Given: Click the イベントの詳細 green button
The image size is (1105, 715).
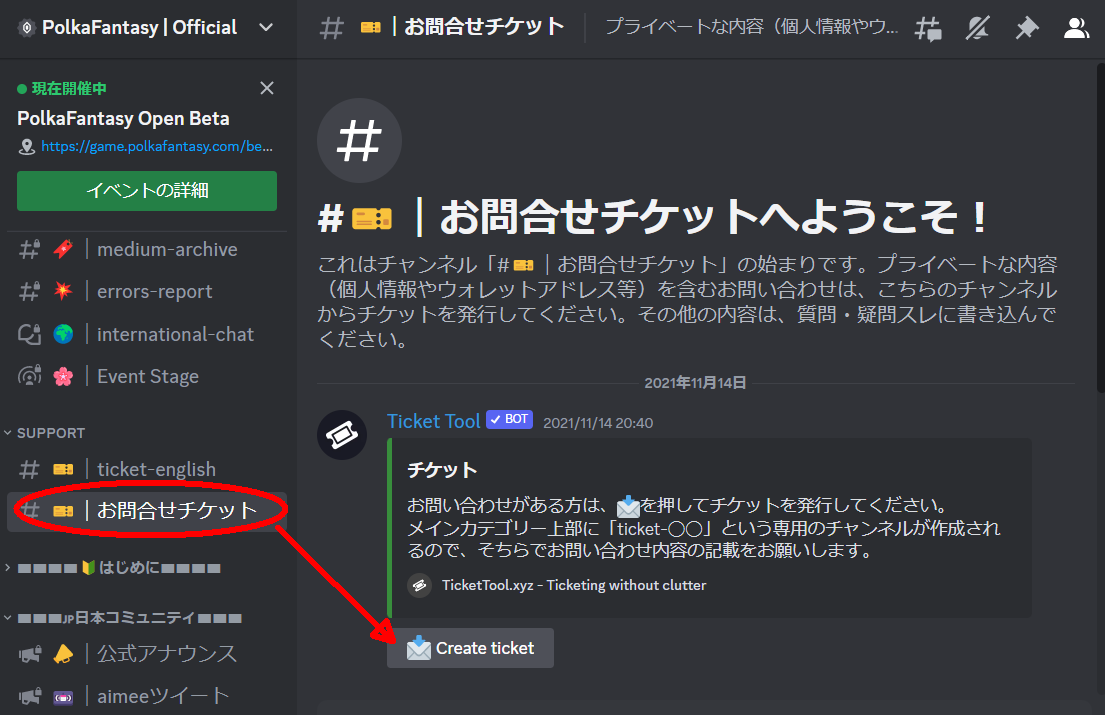Looking at the screenshot, I should pyautogui.click(x=147, y=191).
